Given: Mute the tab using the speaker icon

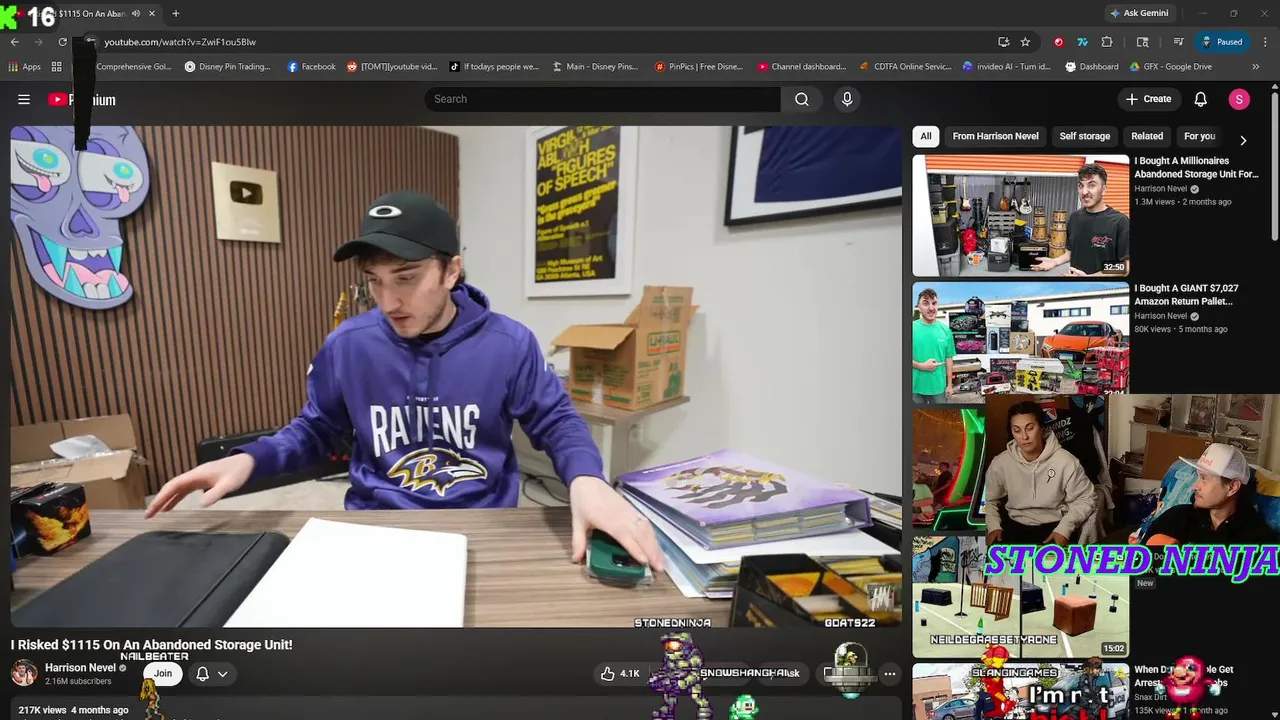Looking at the screenshot, I should point(135,13).
